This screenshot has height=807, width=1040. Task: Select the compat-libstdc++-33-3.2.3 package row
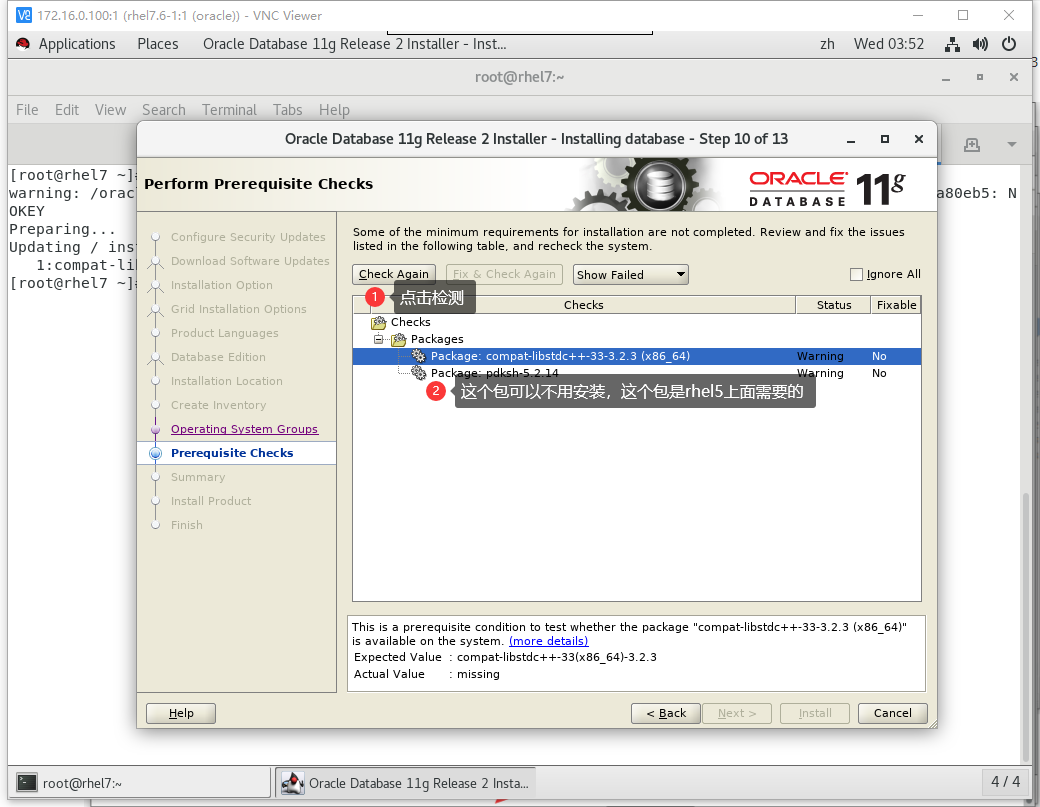coord(637,356)
